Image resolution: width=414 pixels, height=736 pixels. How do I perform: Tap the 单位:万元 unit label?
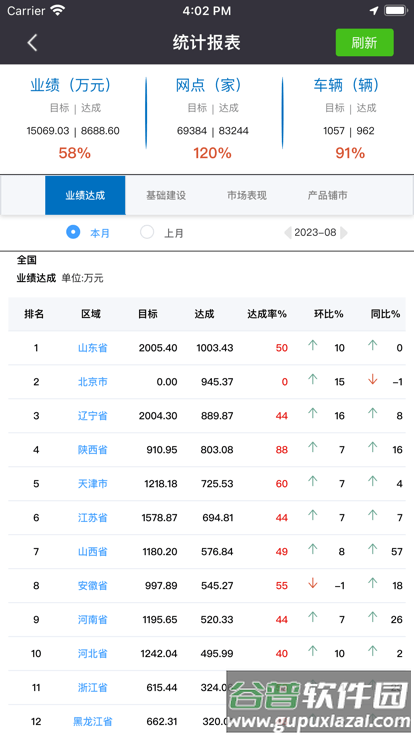click(83, 278)
